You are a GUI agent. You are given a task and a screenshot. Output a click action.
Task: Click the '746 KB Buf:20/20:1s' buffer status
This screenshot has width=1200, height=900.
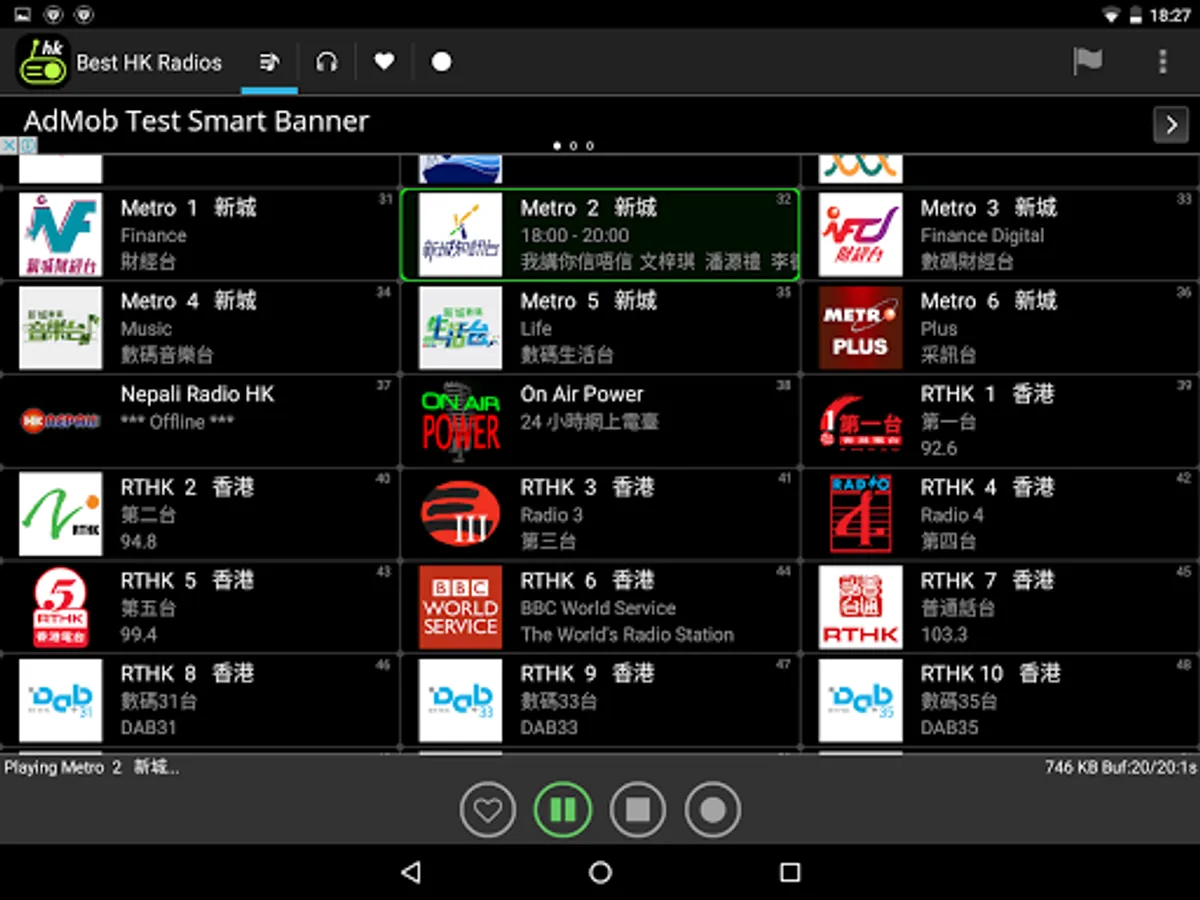(1120, 768)
